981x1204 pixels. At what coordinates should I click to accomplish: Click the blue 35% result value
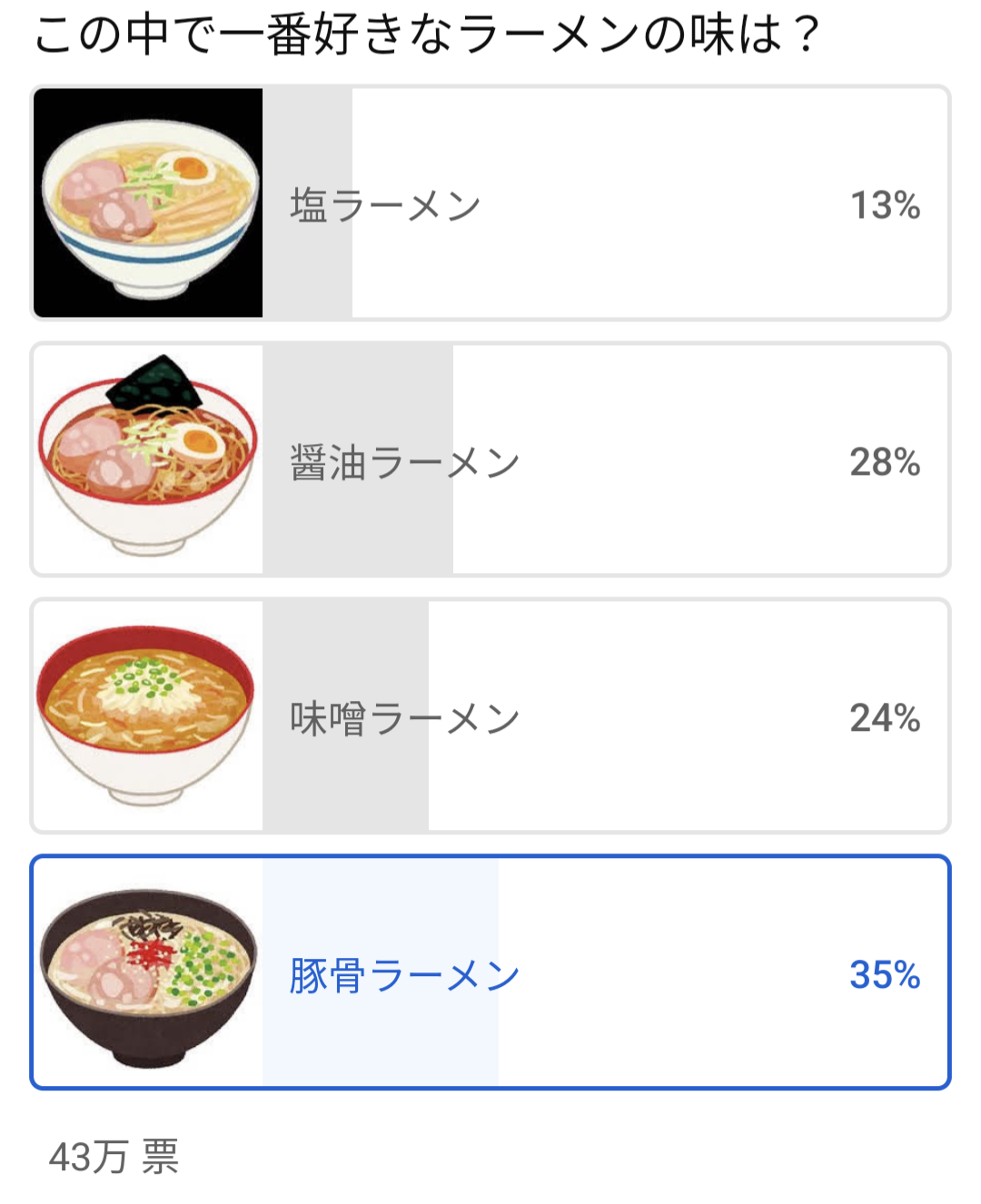pyautogui.click(x=885, y=975)
